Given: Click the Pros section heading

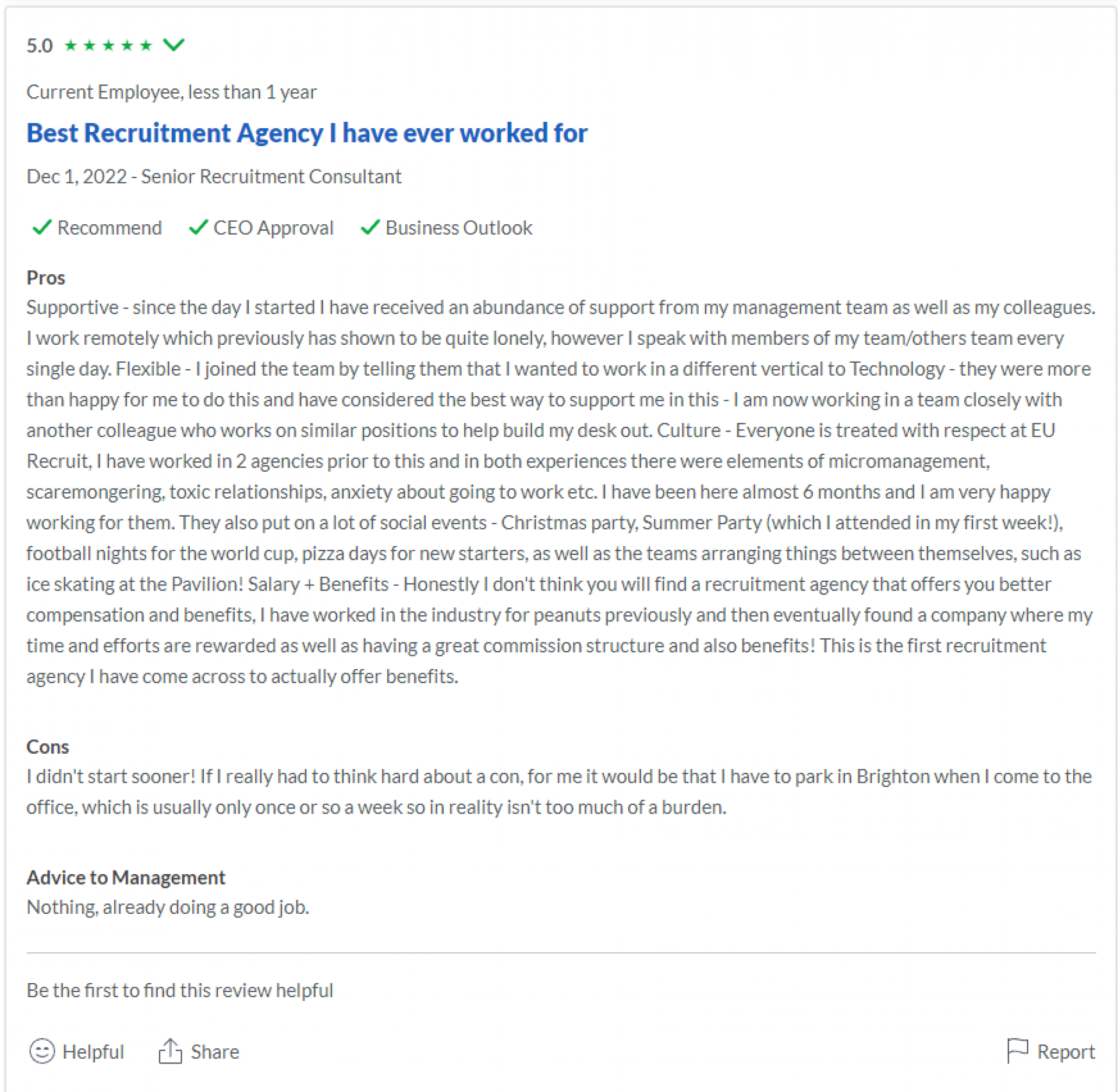Looking at the screenshot, I should pos(46,278).
